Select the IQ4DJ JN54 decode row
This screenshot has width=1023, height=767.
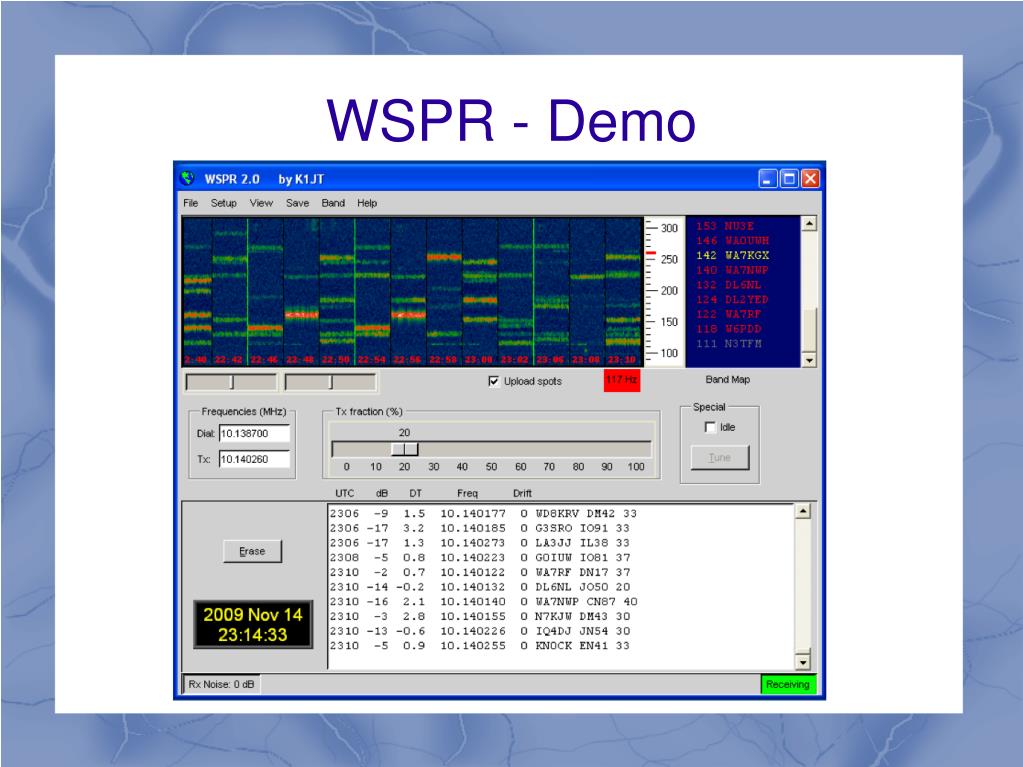pos(480,631)
